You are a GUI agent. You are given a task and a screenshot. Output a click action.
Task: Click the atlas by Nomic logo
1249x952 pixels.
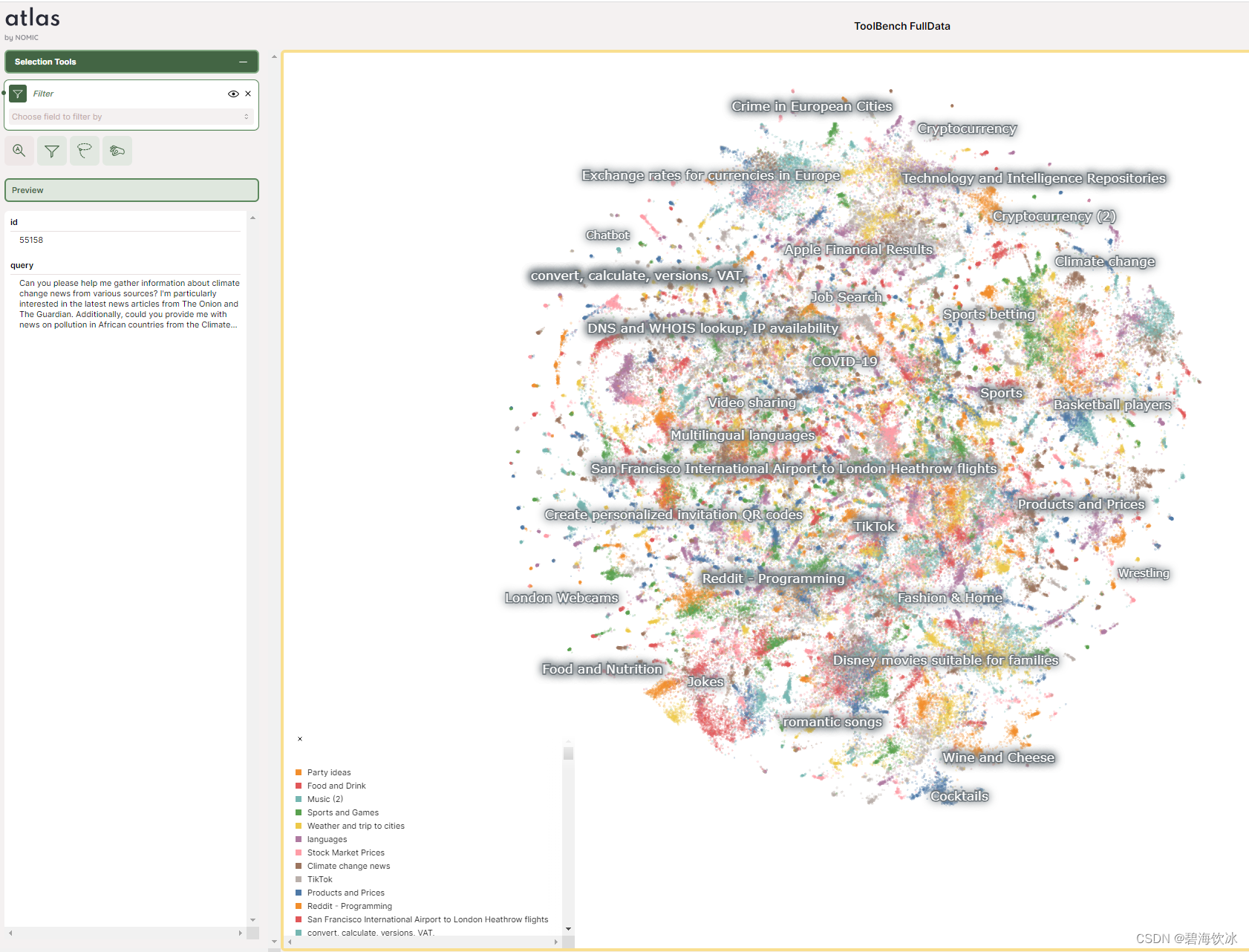pos(32,24)
